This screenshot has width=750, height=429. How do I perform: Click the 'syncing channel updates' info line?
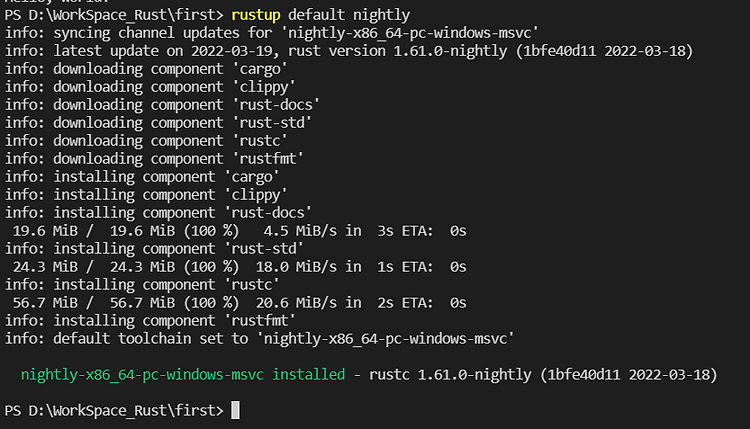[272, 33]
